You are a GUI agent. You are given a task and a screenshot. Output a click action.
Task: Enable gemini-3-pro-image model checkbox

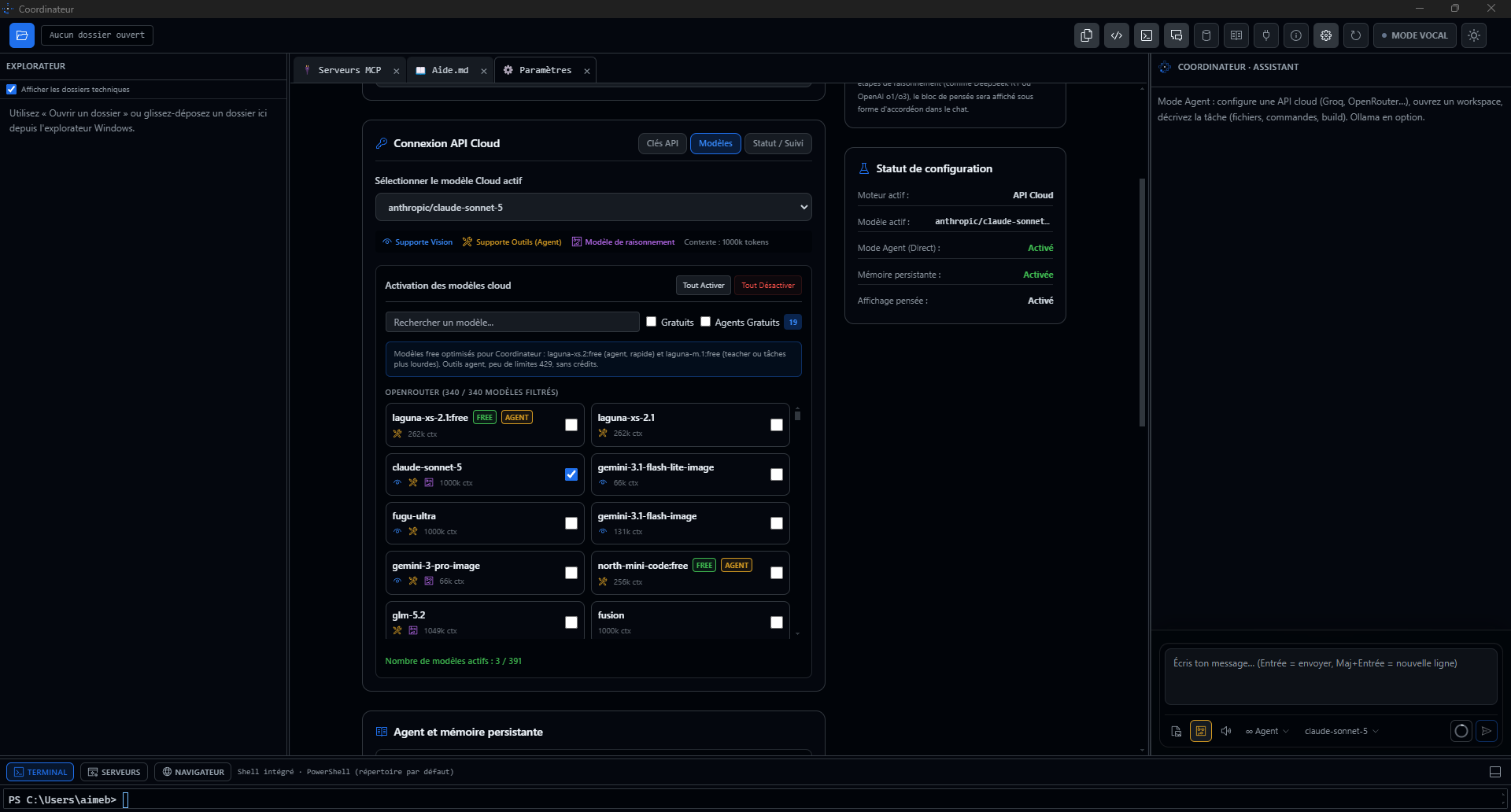point(571,573)
